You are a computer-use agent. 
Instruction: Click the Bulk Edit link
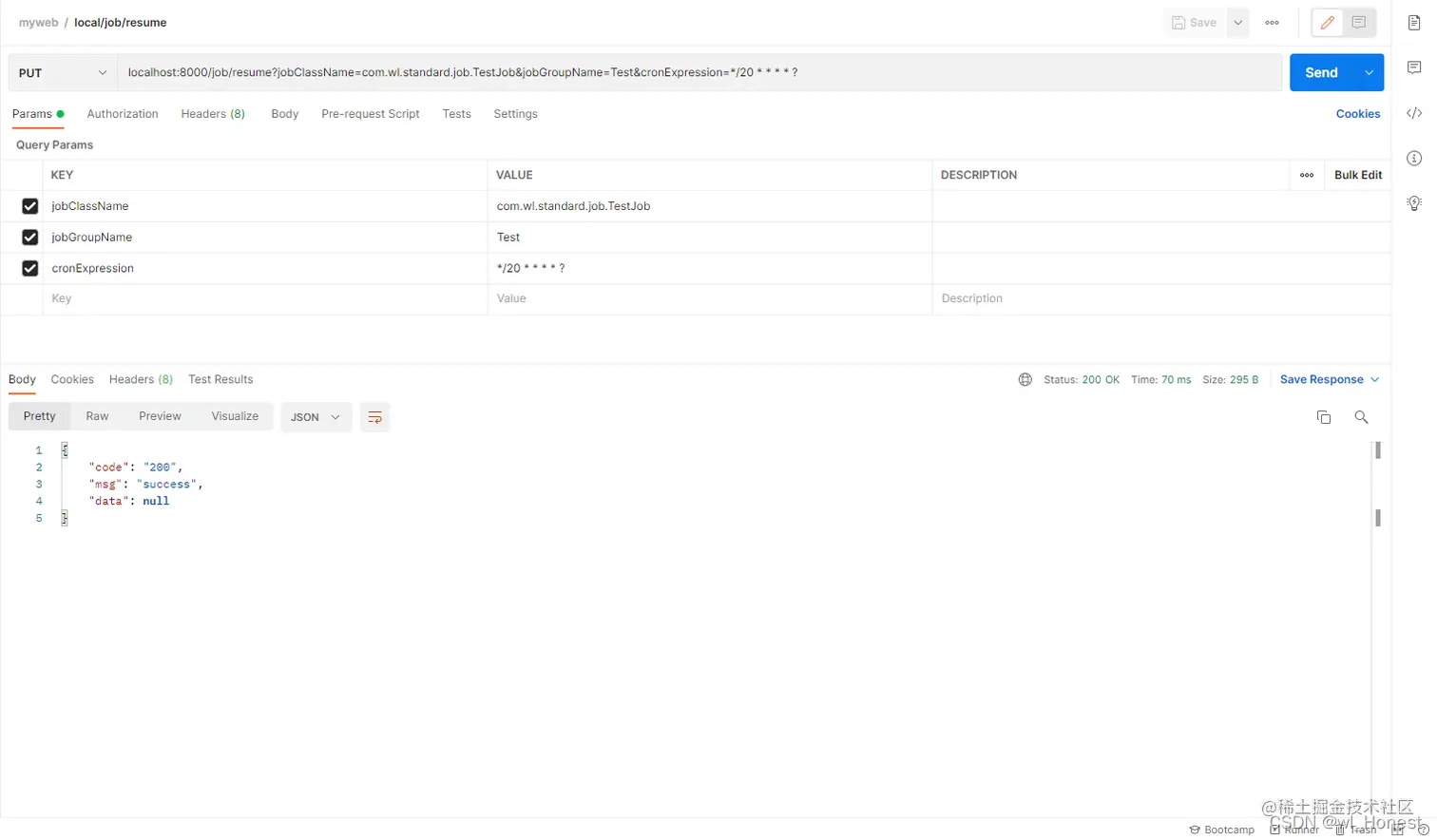tap(1358, 175)
